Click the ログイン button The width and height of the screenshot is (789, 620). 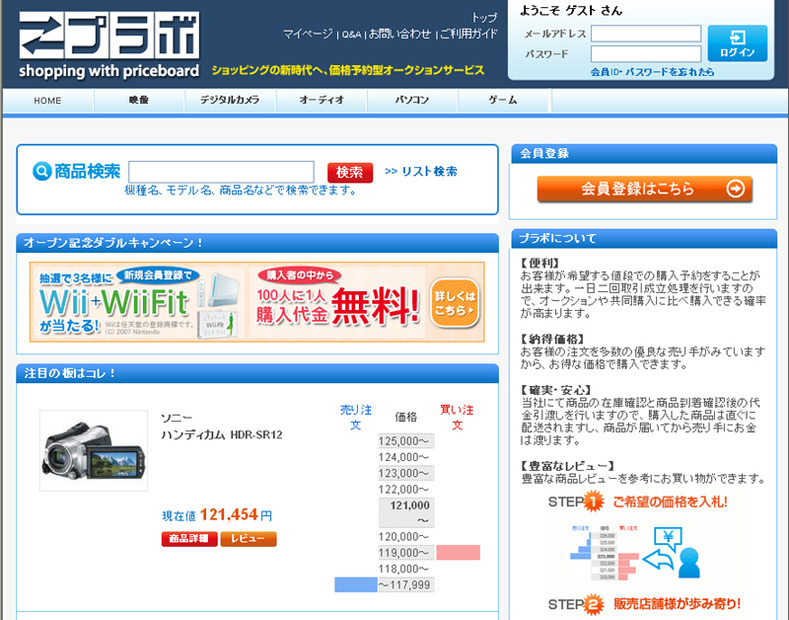pyautogui.click(x=737, y=43)
